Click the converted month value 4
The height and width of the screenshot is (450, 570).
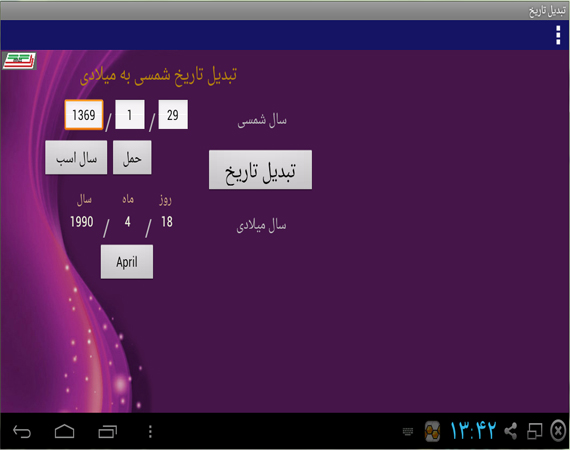click(127, 222)
